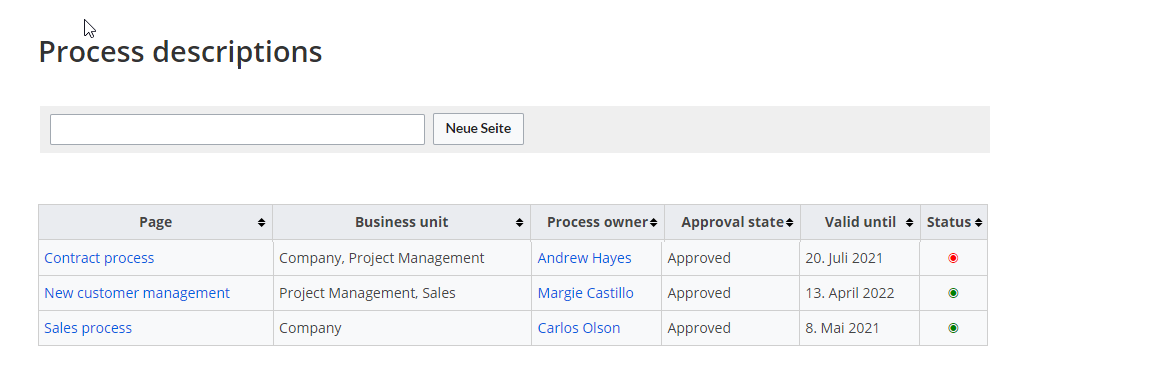1160x388 pixels.
Task: Click the Approval state column header
Action: [x=732, y=222]
